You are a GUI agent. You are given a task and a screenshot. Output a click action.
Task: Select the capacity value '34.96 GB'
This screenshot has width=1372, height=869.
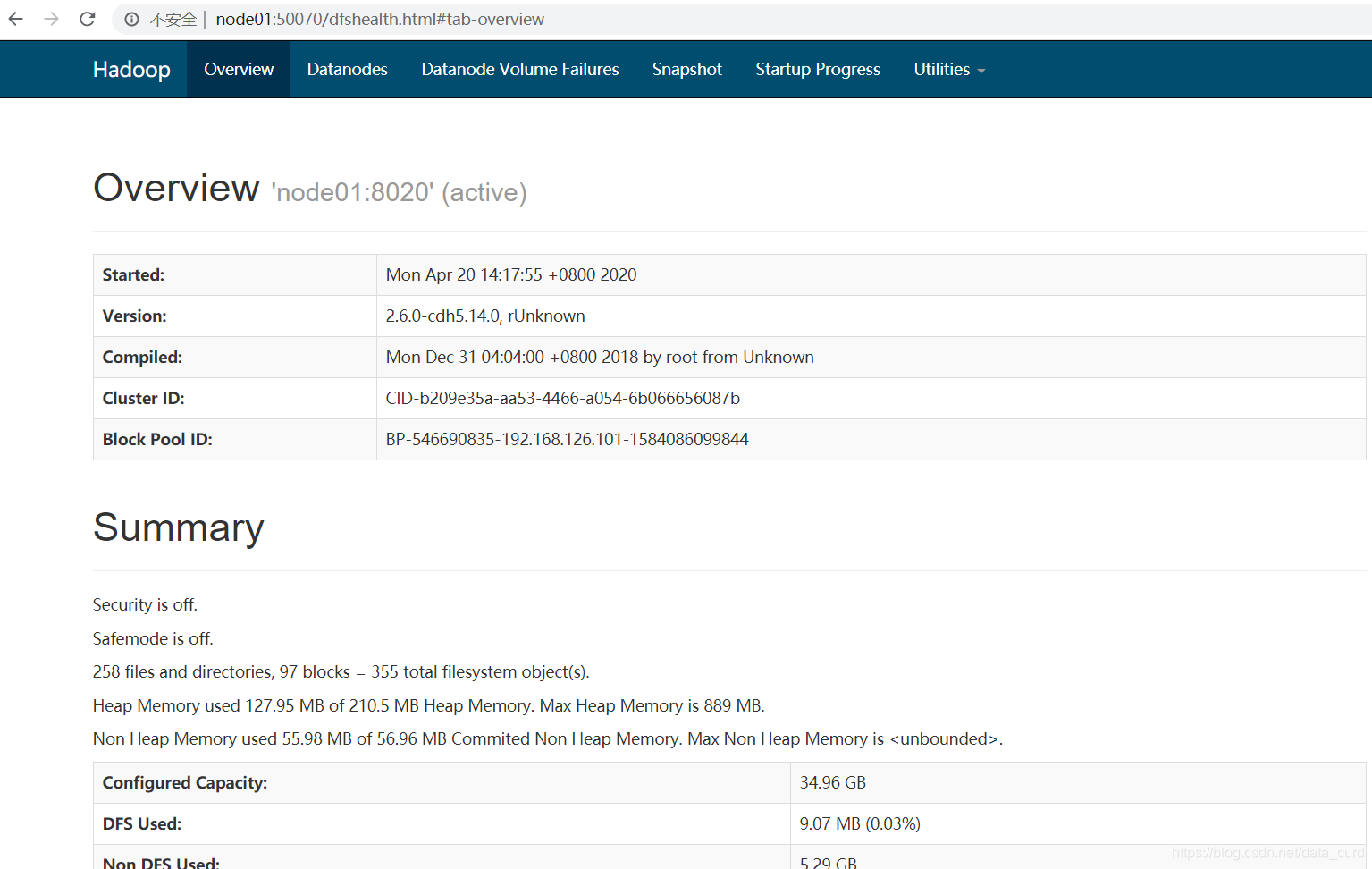[x=833, y=783]
